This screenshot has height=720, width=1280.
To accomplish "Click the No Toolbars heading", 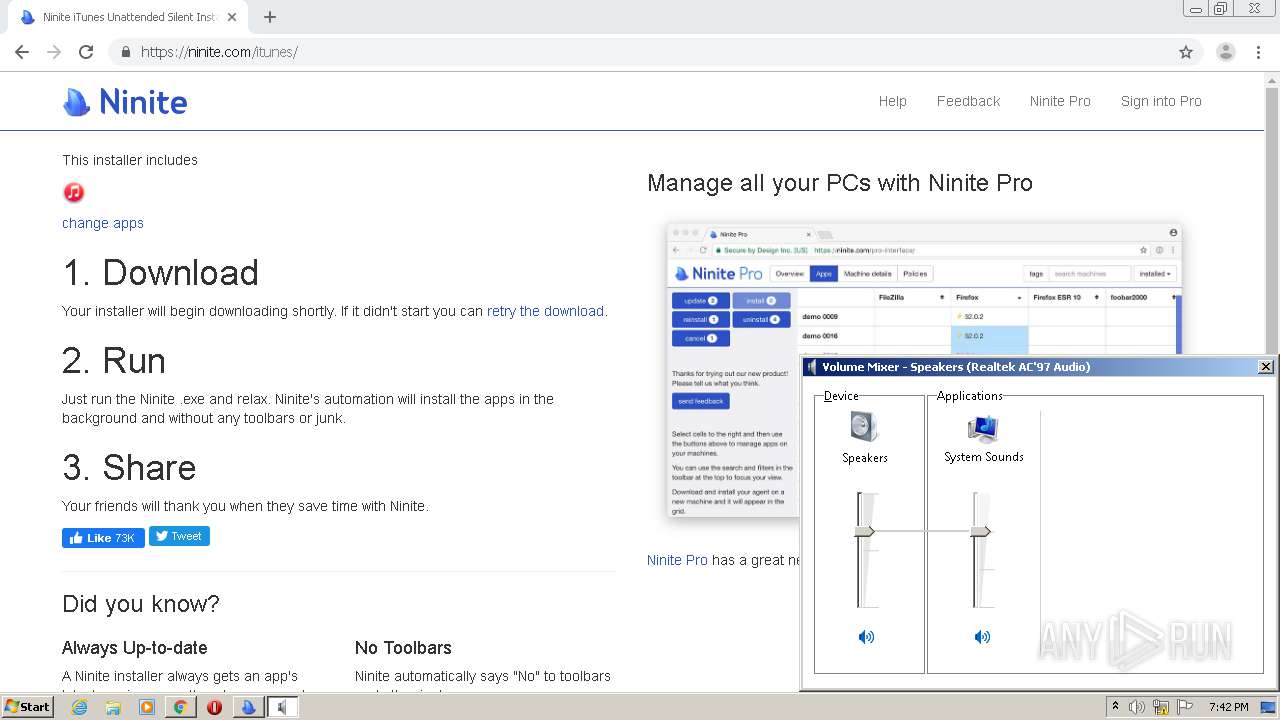I will coord(403,648).
